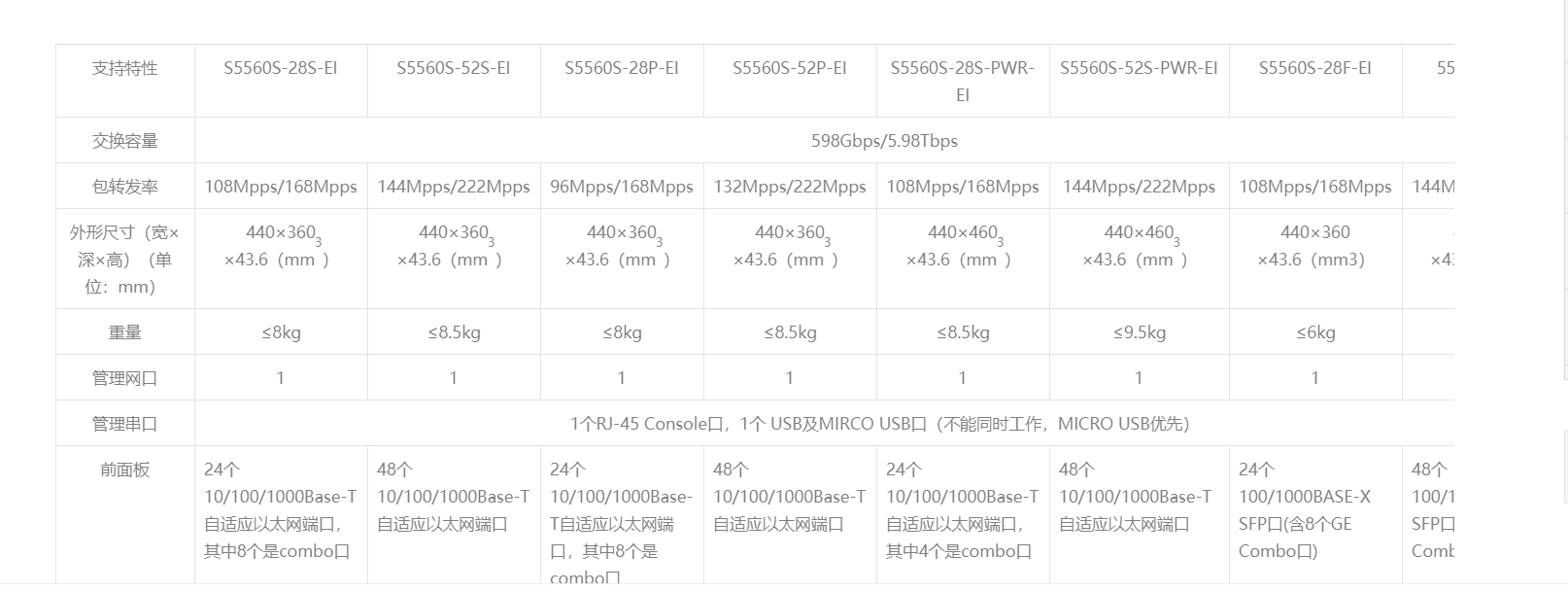Select the 前面板 row label
This screenshot has width=1568, height=592.
[x=125, y=470]
